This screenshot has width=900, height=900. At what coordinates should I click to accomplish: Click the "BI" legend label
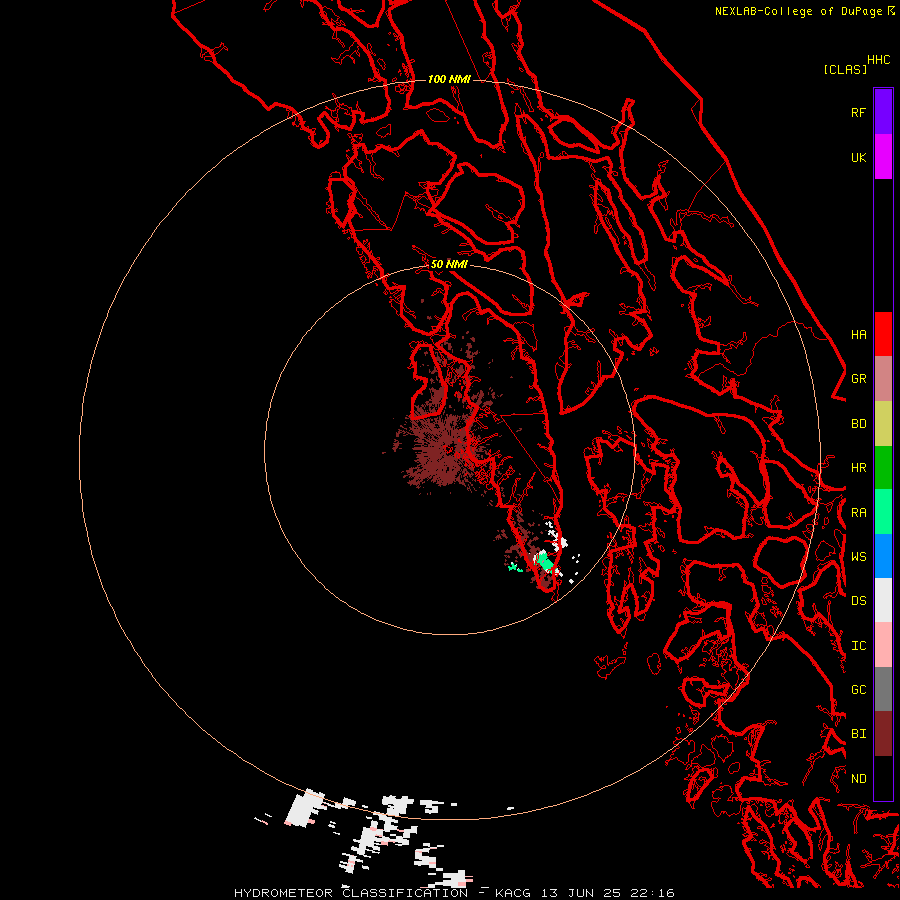point(859,734)
